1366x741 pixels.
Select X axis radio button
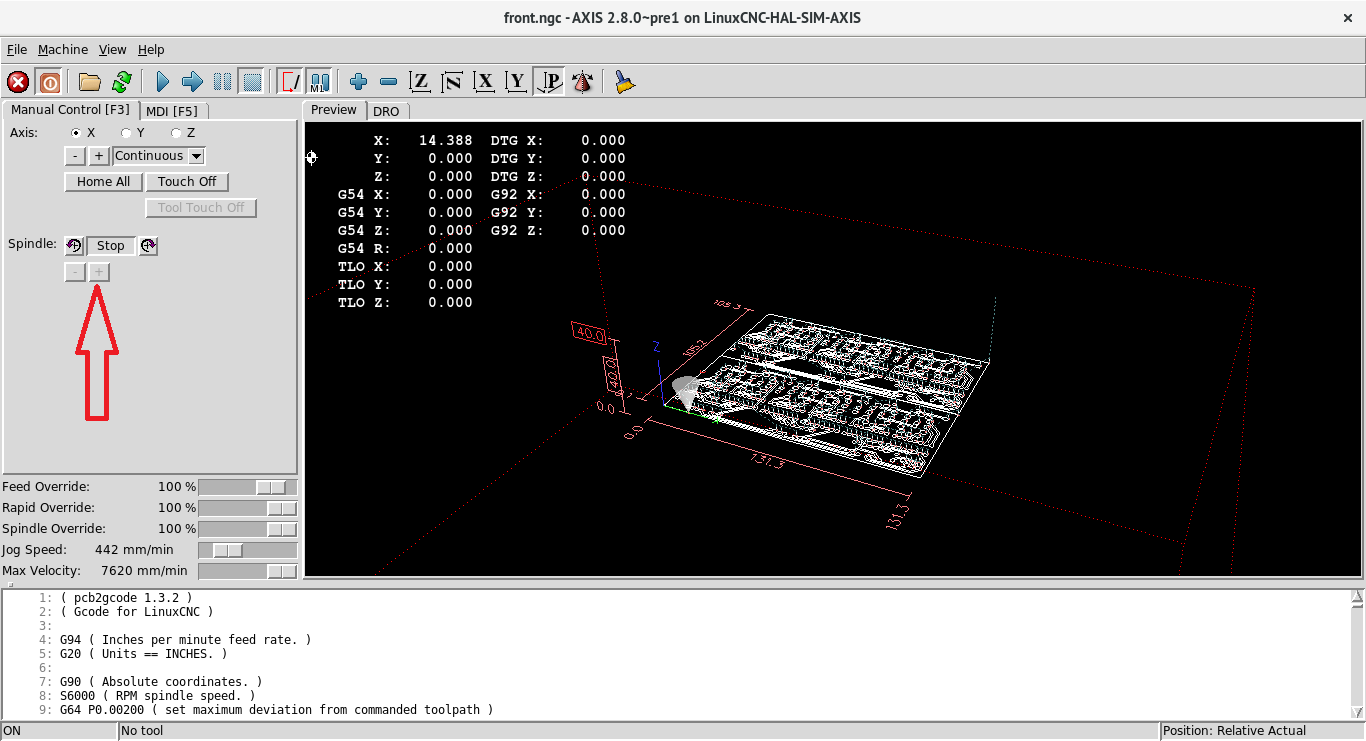click(x=76, y=133)
